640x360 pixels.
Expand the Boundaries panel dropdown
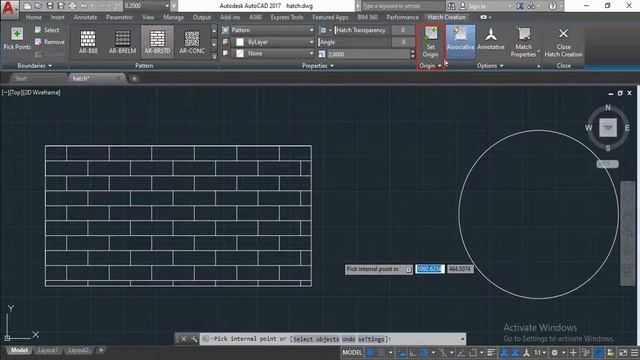pyautogui.click(x=34, y=66)
